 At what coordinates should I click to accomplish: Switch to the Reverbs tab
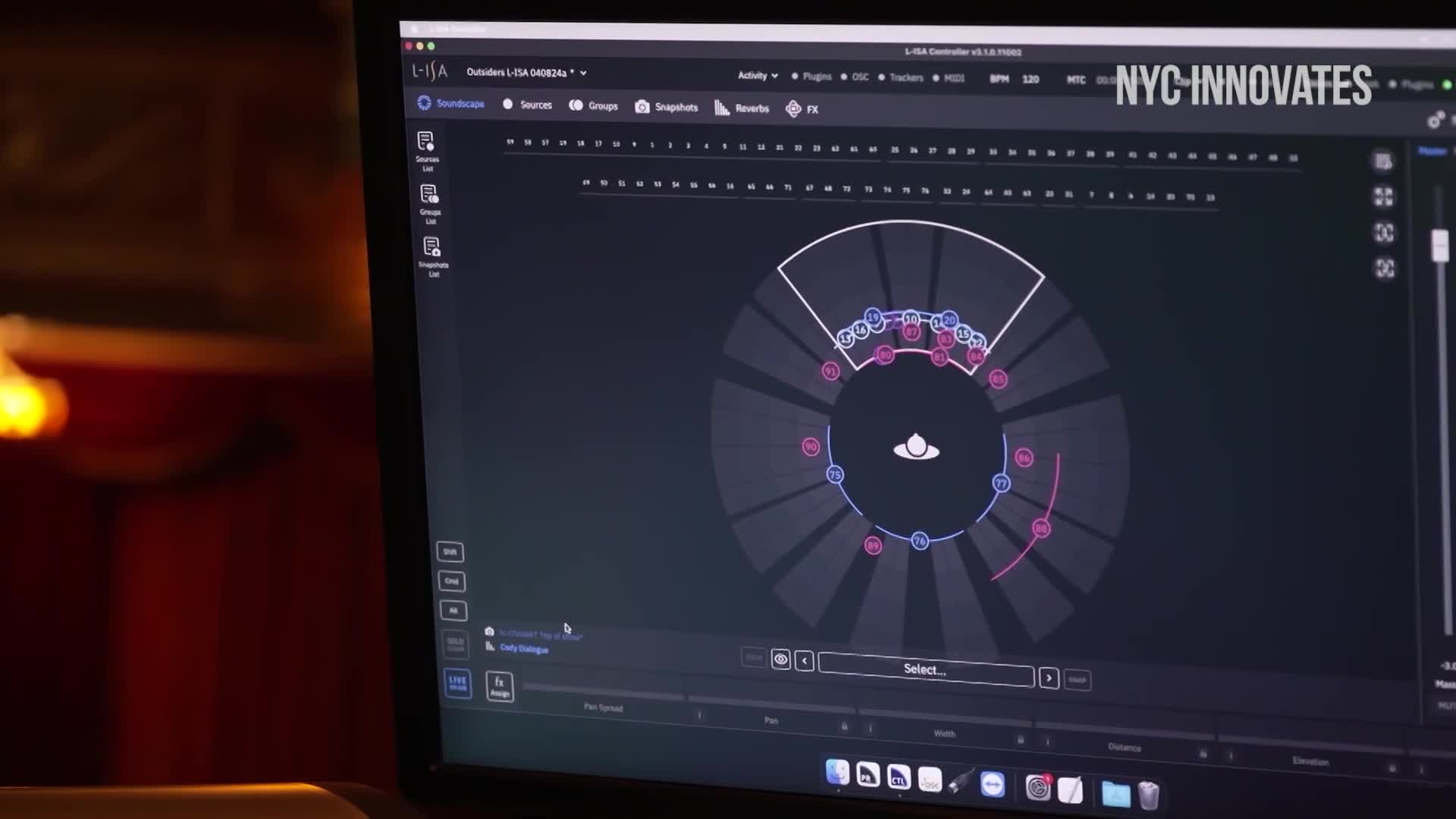(742, 108)
